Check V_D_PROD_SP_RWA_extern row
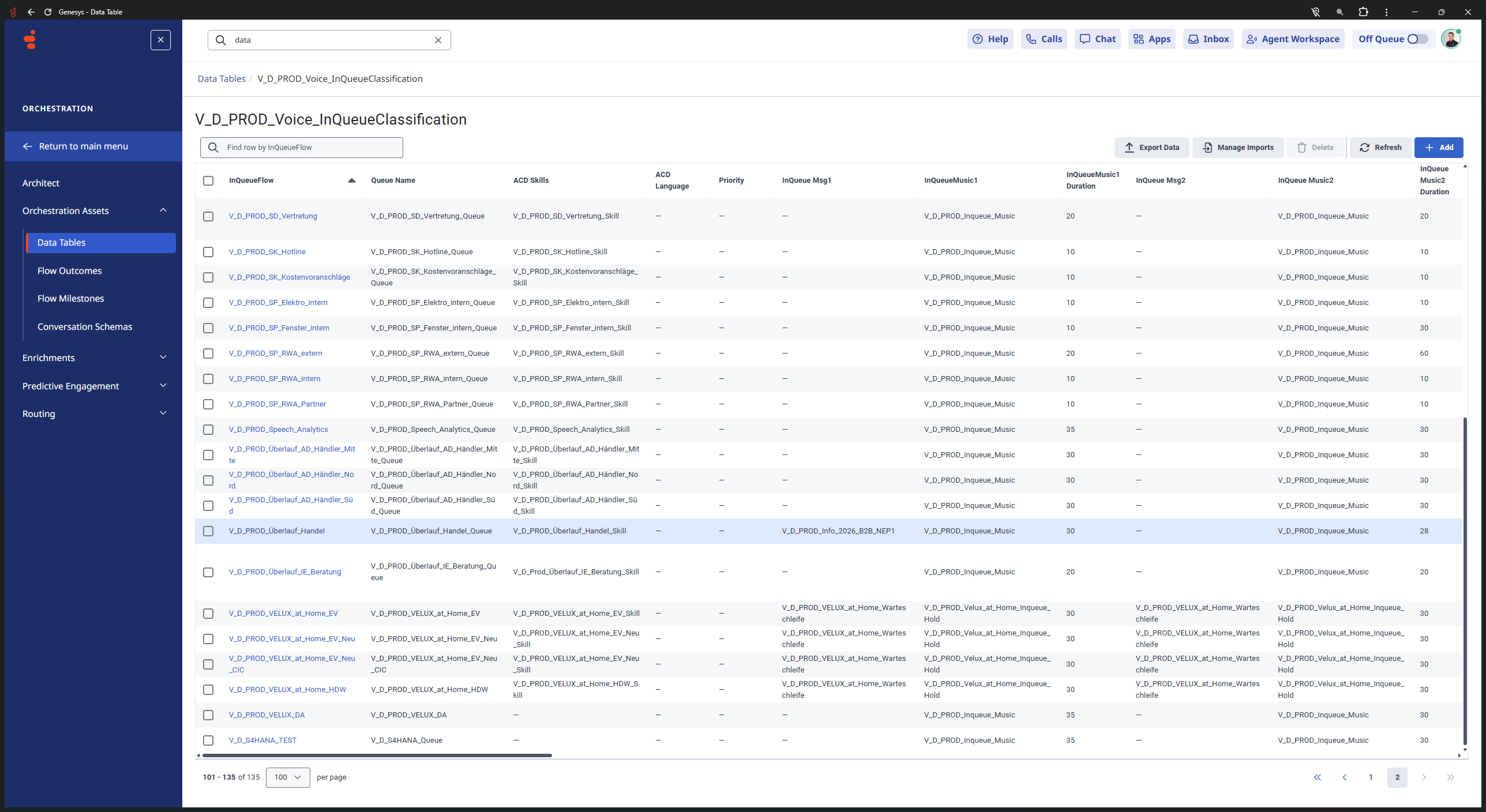The width and height of the screenshot is (1486, 812). [208, 354]
